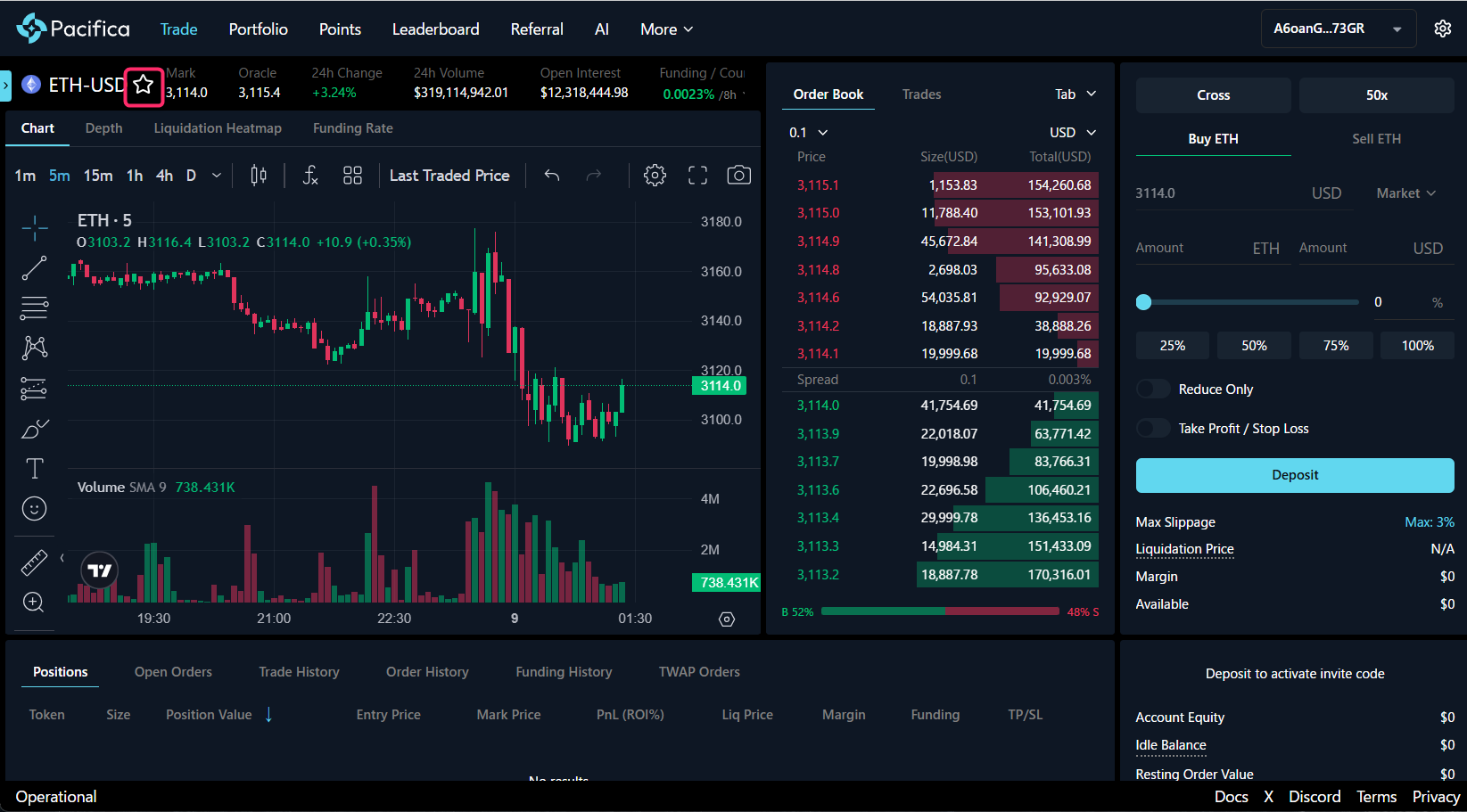The width and height of the screenshot is (1467, 812).
Task: Expand the More navigation menu
Action: coord(666,29)
